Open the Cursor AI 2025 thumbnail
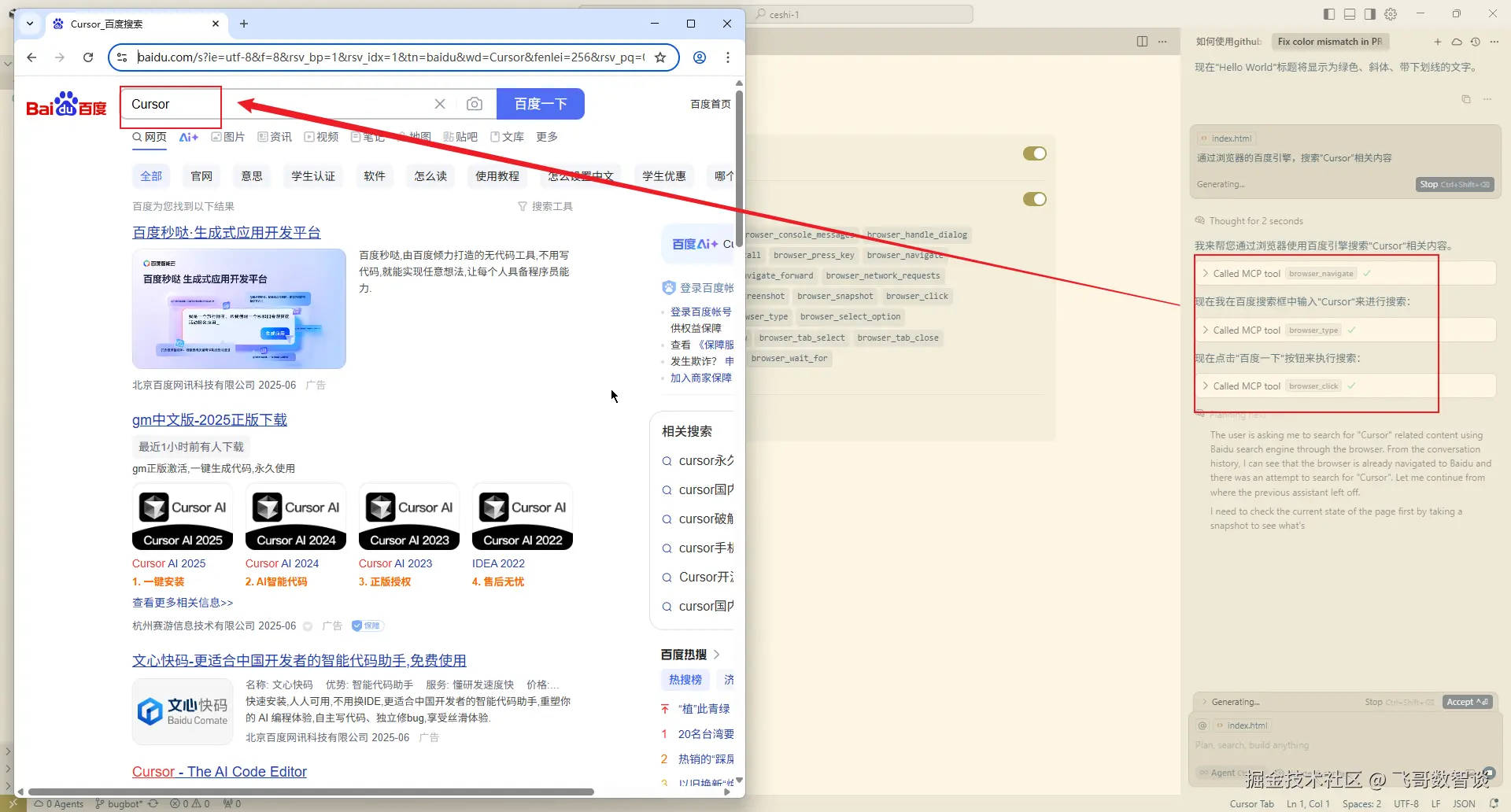 (x=183, y=517)
